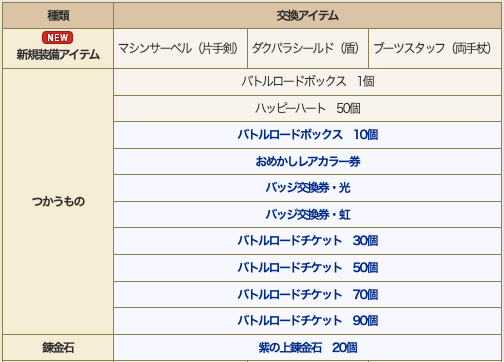Click the 種類 column header
The width and height of the screenshot is (504, 362).
(58, 15)
